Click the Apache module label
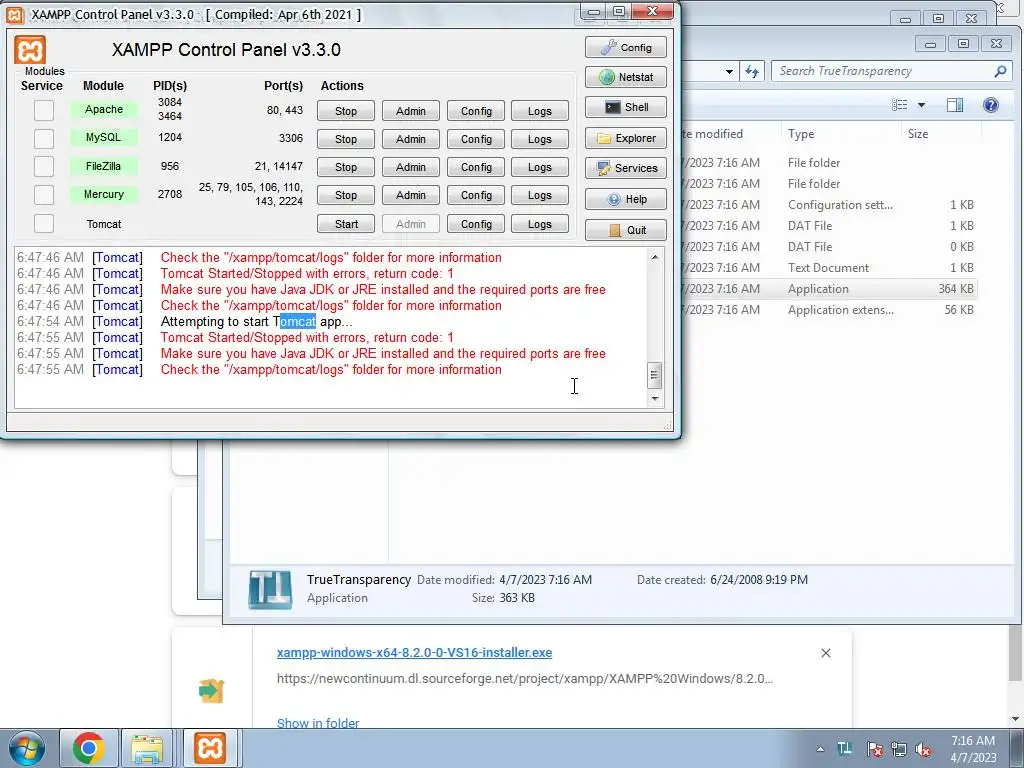 coord(104,109)
